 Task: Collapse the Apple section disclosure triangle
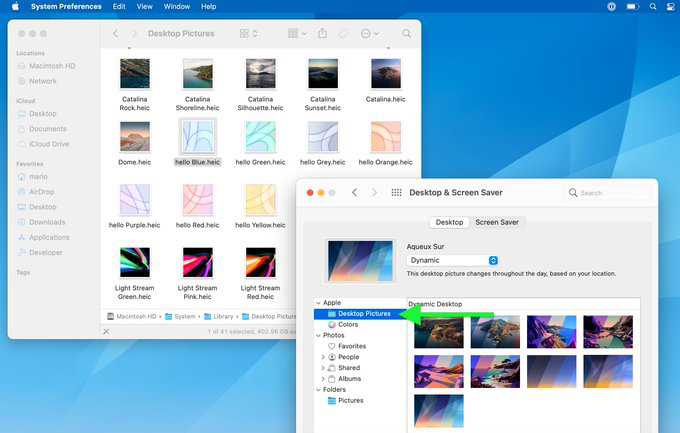click(x=318, y=302)
